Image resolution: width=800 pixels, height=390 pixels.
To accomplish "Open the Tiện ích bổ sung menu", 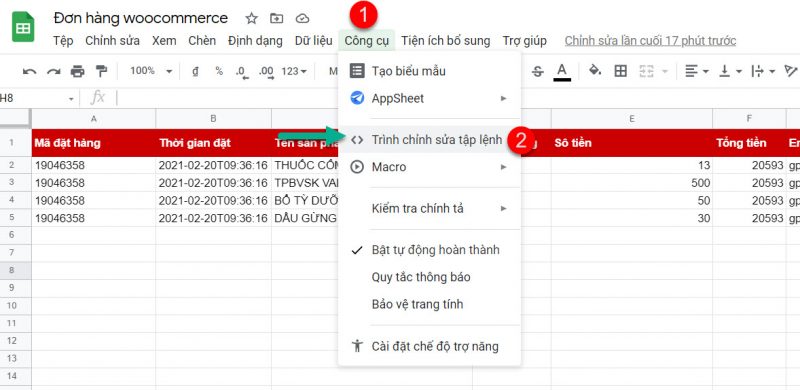I will pyautogui.click(x=445, y=41).
